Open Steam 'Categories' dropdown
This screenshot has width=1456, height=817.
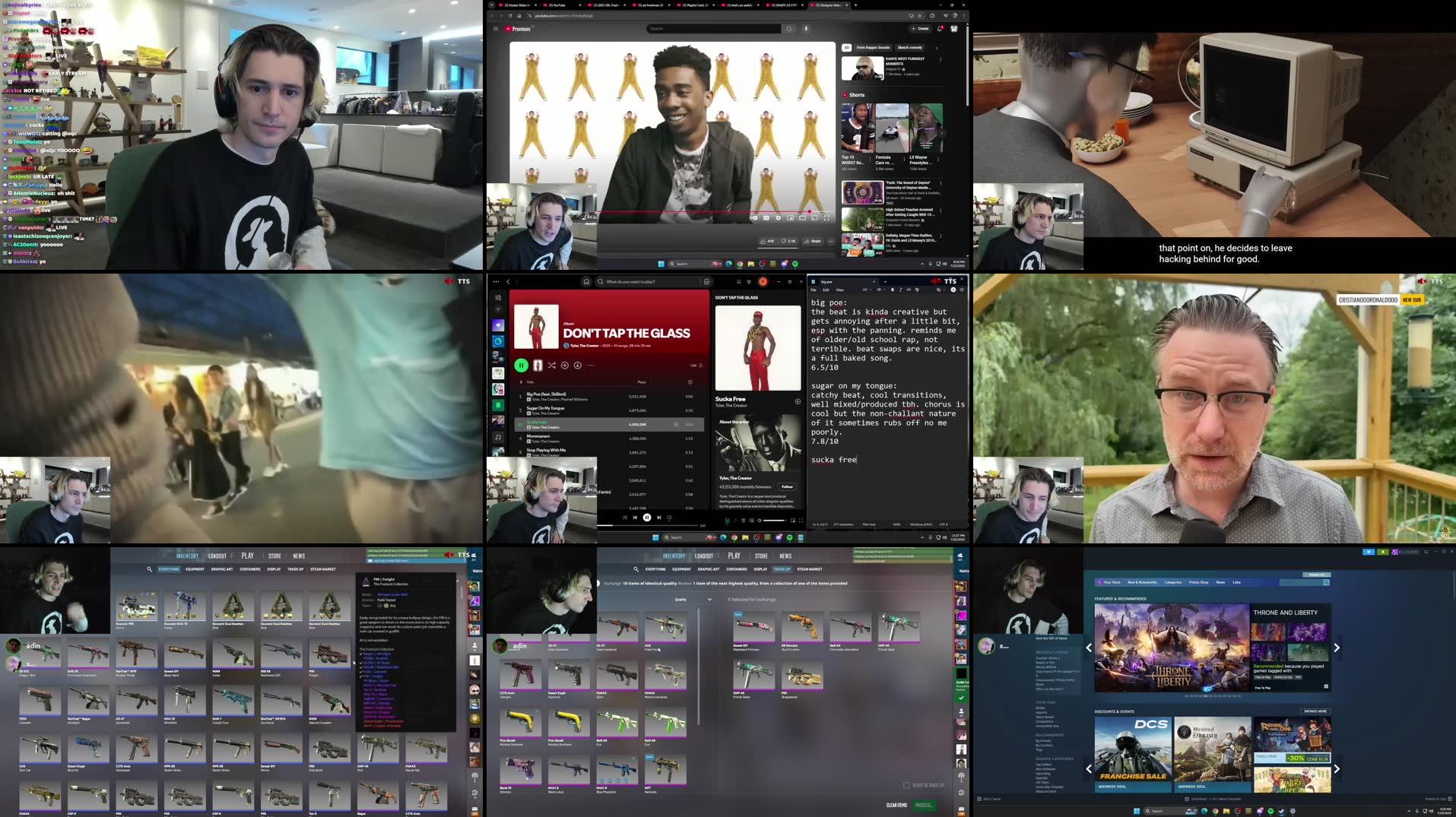tap(1173, 582)
